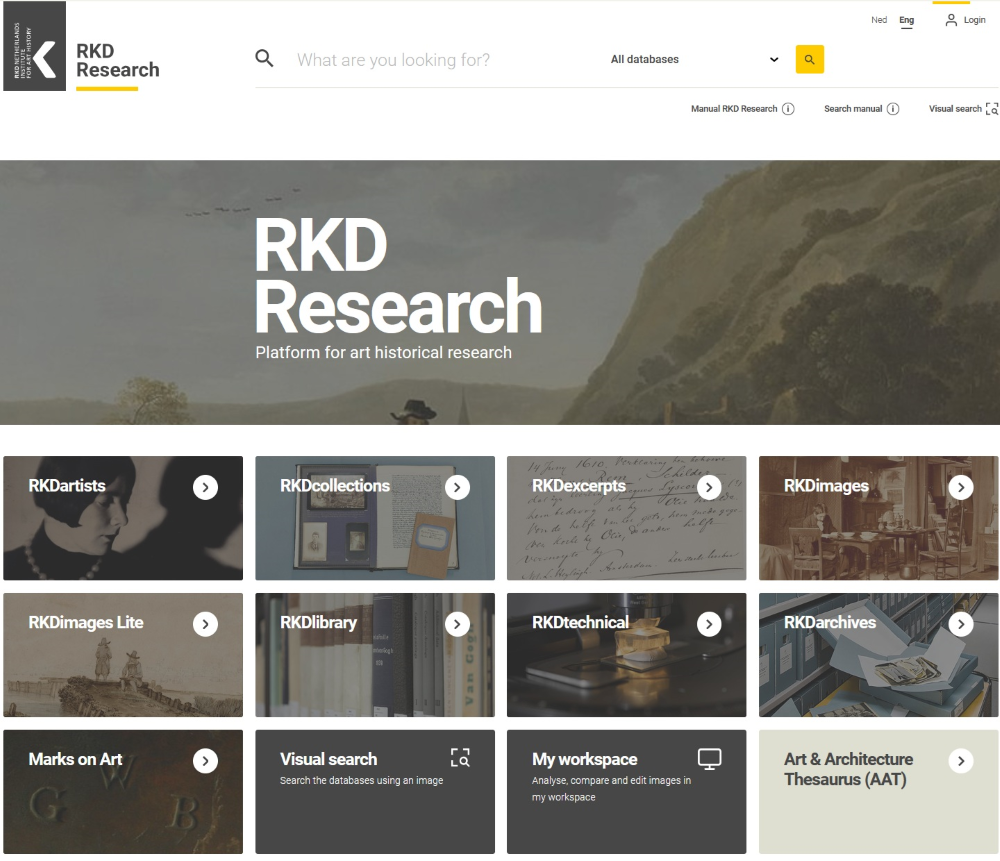Open the RKDexcerpts tile title
Viewport: 1000px width, 861px height.
click(x=579, y=486)
